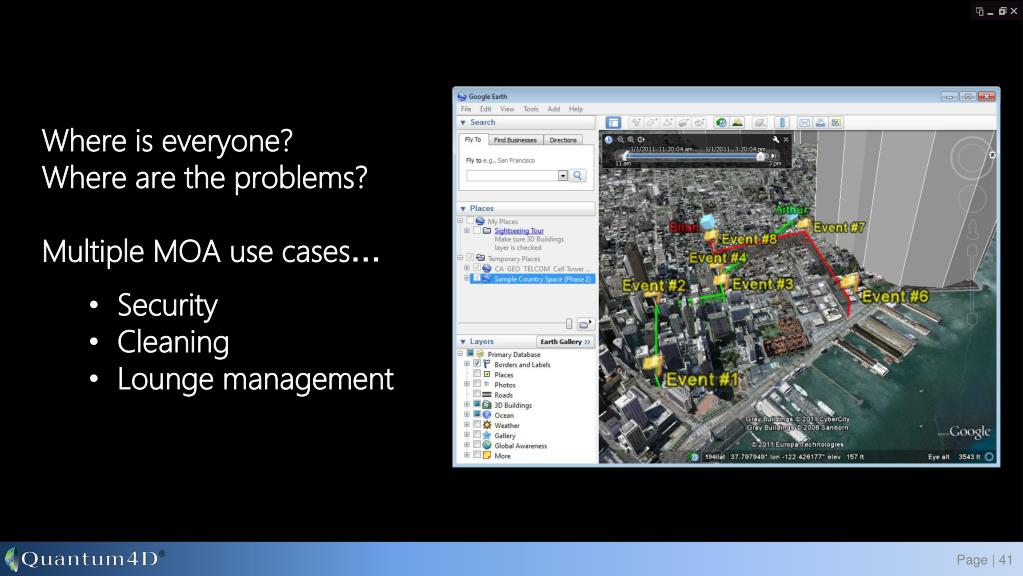Viewport: 1023px width, 576px height.
Task: Click the Add Image Overlay toolbar icon
Action: 683,123
